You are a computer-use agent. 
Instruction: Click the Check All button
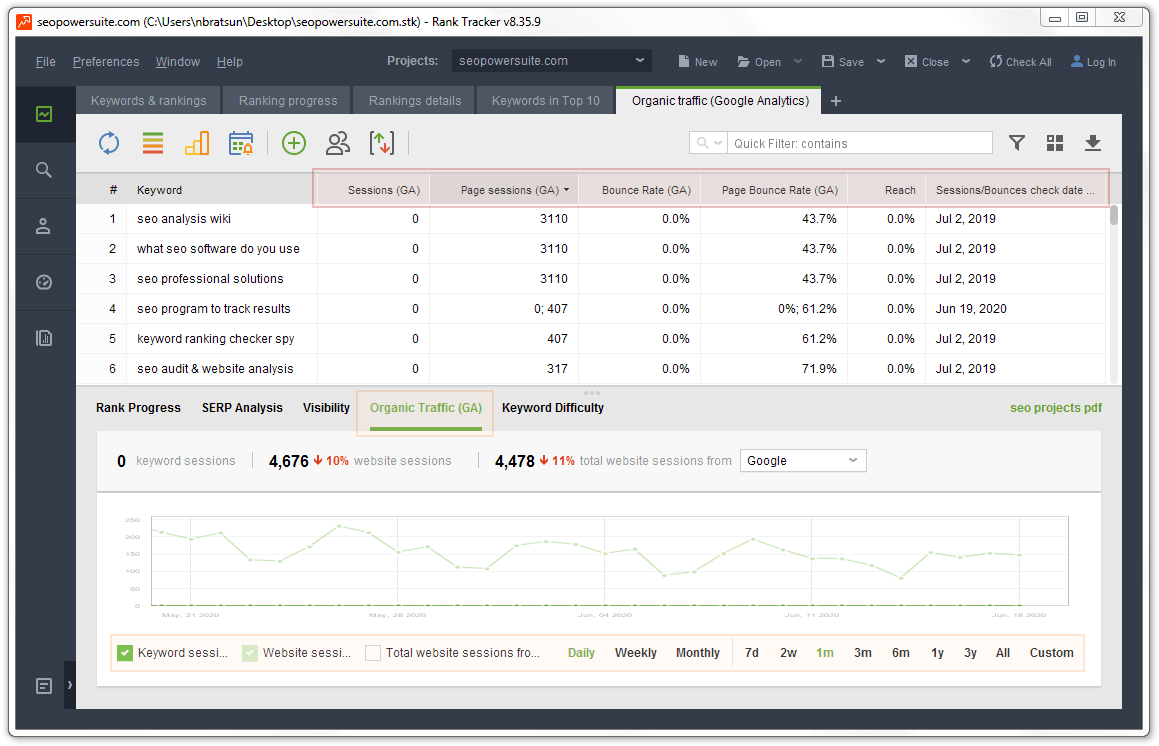(x=1020, y=62)
